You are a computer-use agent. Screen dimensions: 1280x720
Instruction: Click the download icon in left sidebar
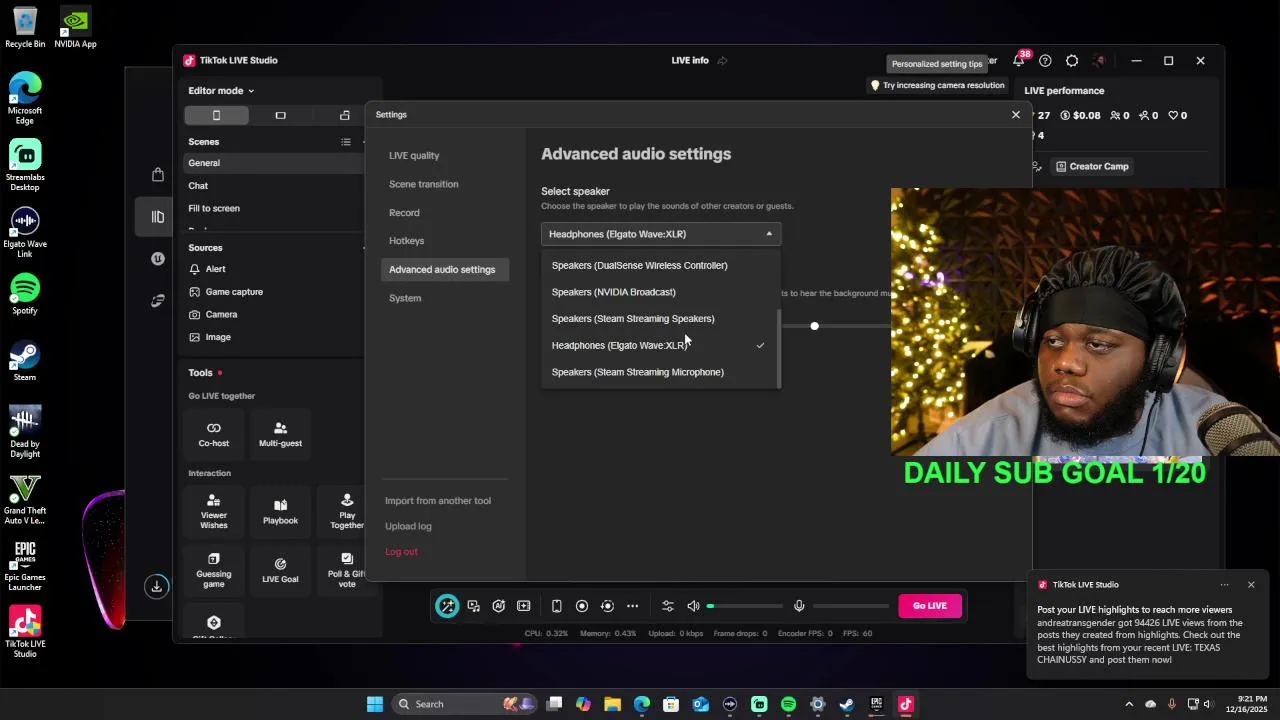point(156,586)
